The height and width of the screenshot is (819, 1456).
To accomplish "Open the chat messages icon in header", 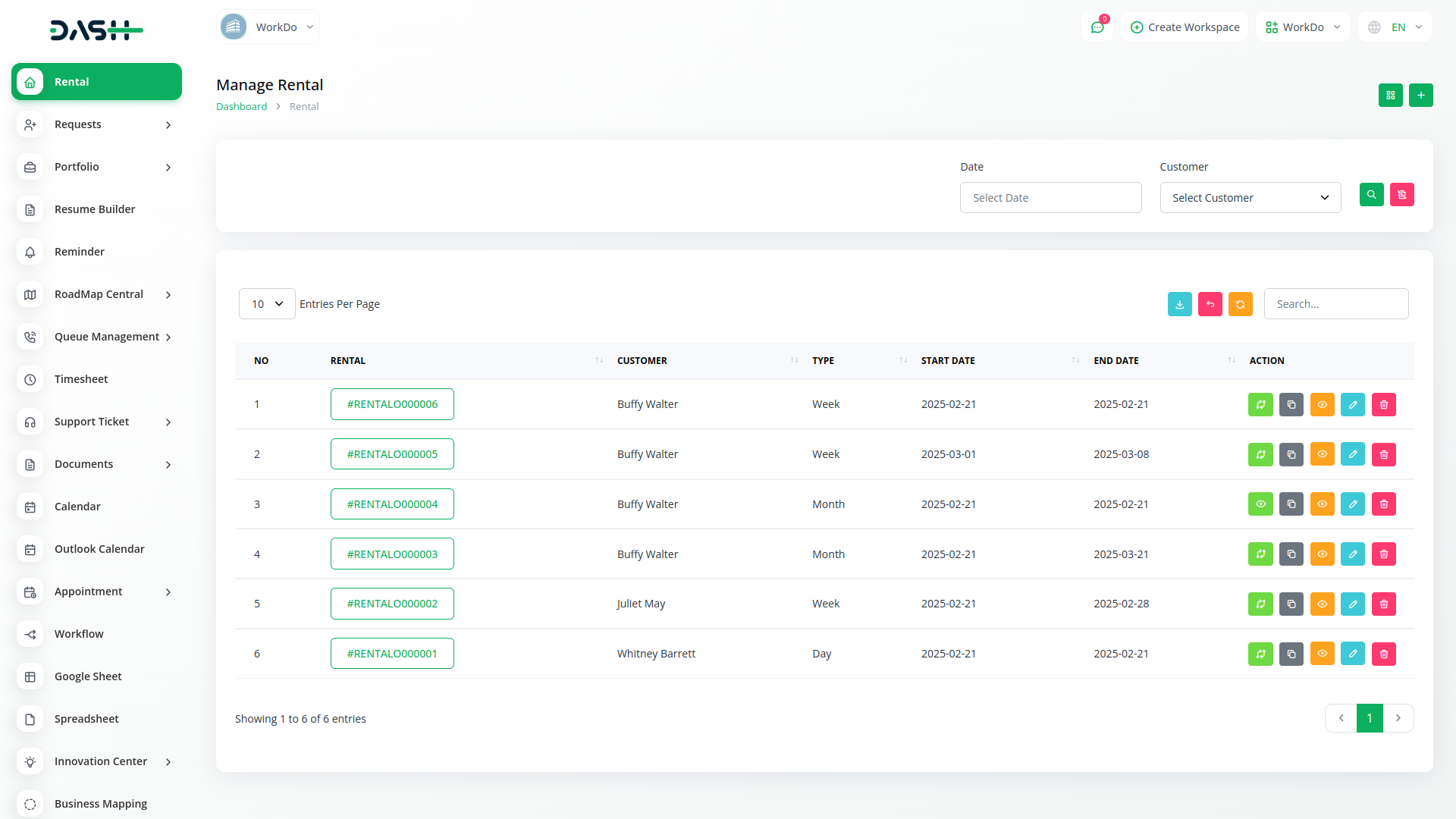I will point(1097,27).
